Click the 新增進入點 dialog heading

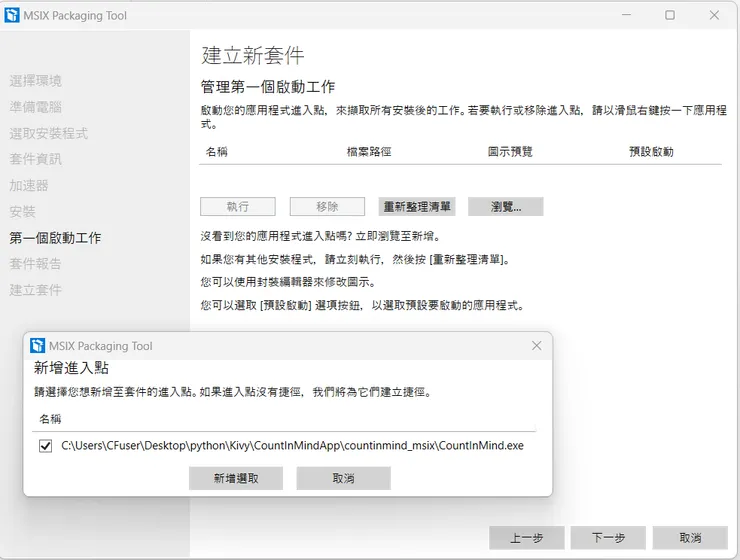point(71,368)
